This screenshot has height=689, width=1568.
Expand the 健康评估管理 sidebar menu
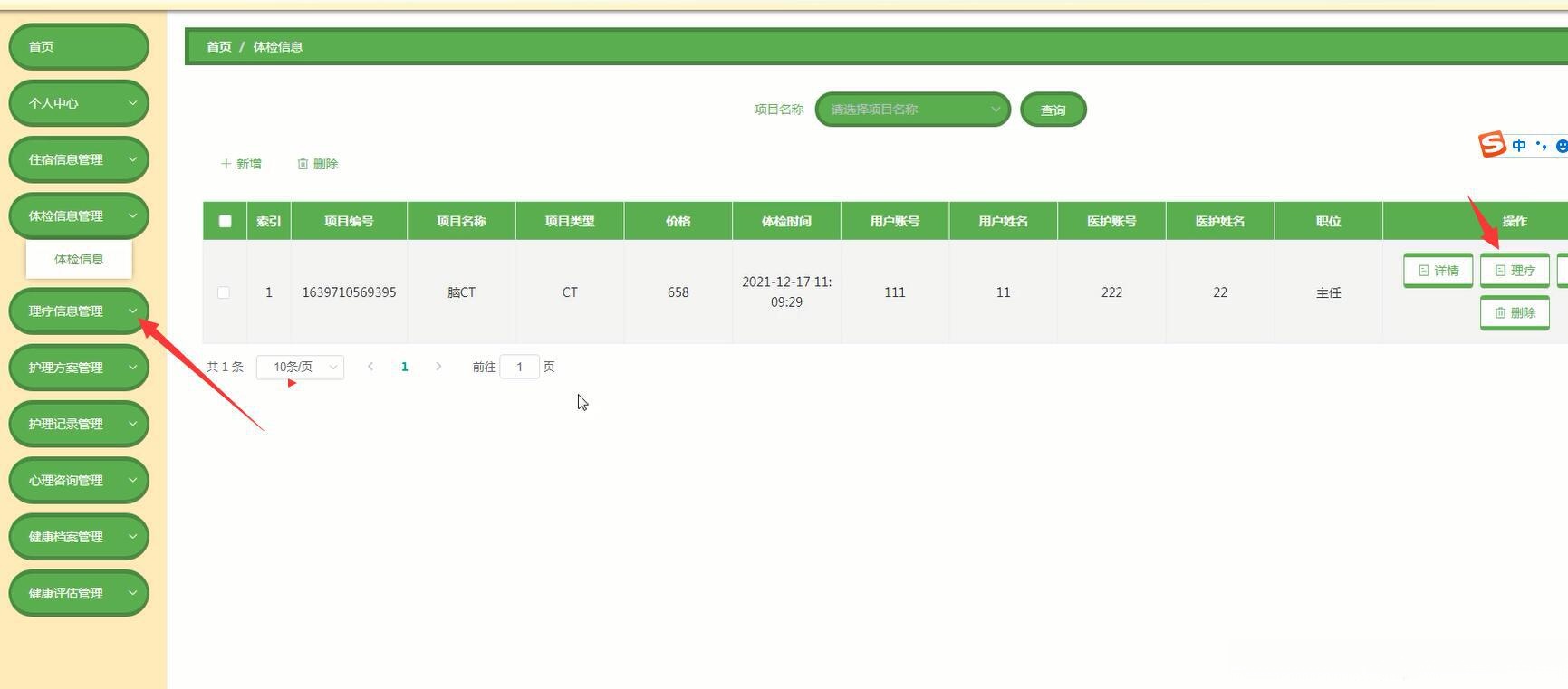[79, 593]
